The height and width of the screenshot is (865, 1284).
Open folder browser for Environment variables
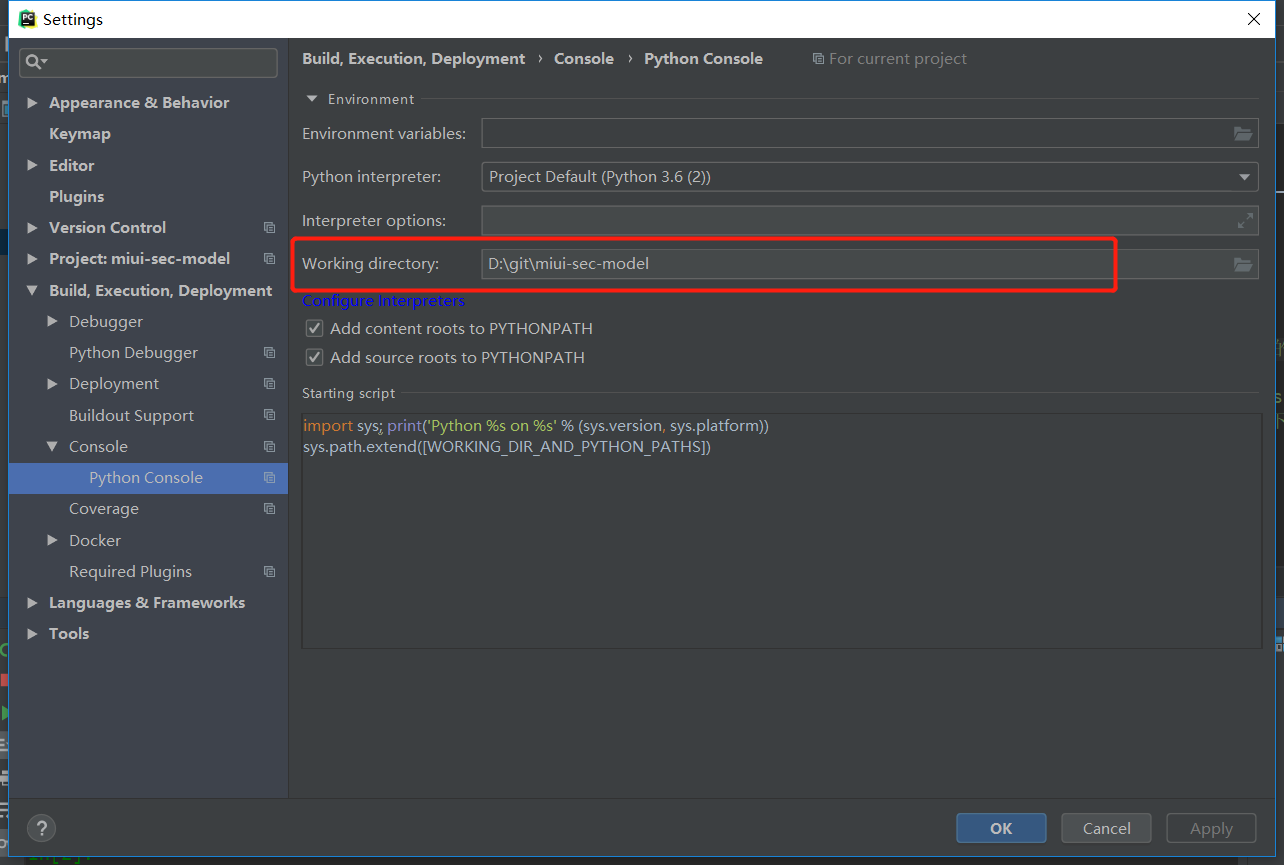(x=1243, y=133)
